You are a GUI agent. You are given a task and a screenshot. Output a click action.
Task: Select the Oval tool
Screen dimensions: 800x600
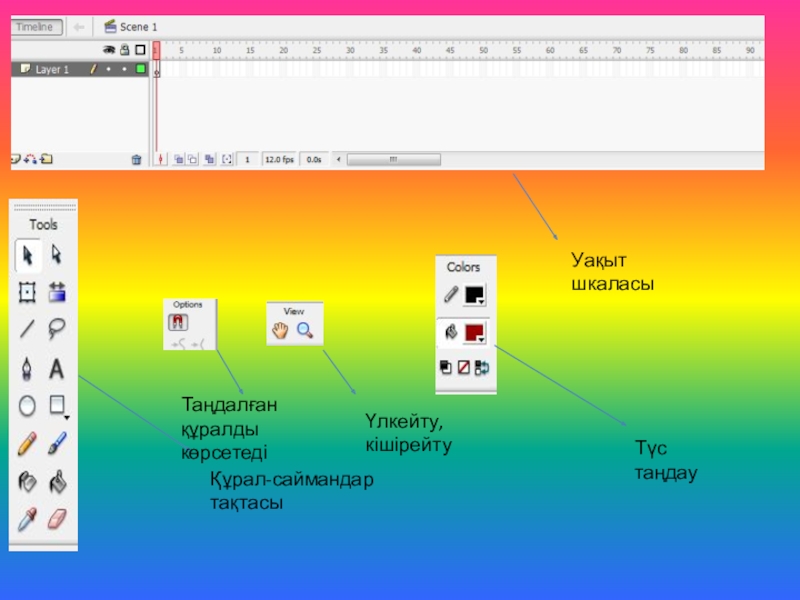27,406
